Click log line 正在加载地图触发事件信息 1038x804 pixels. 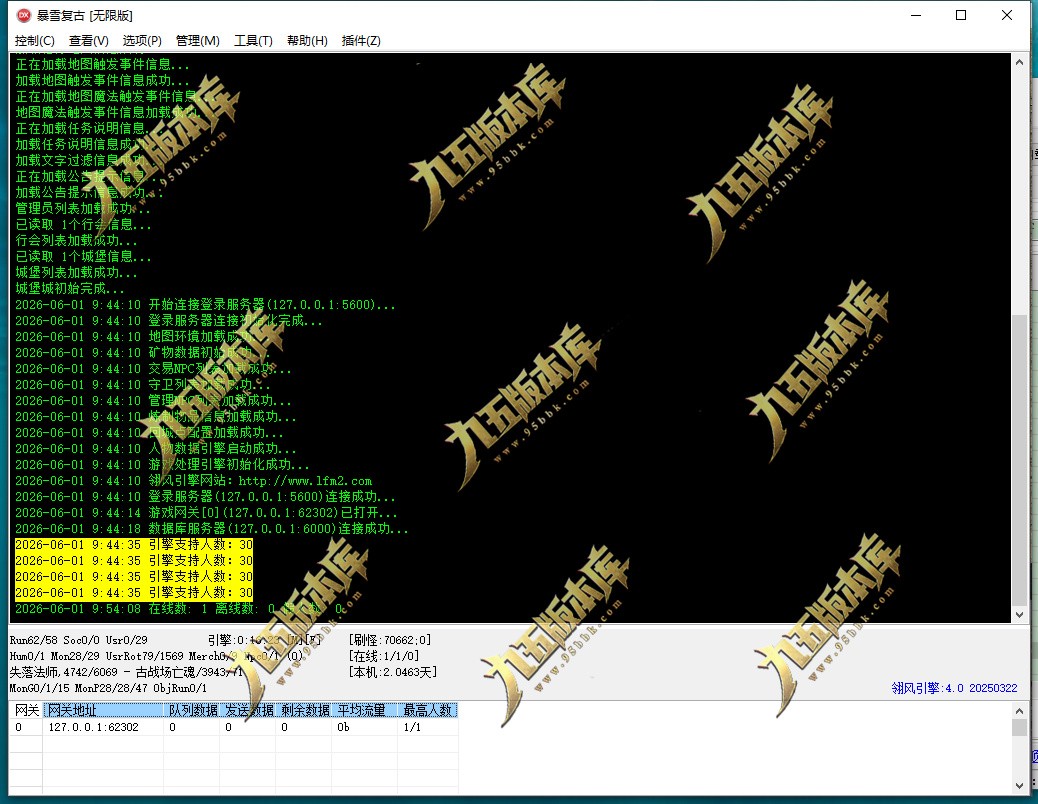coord(102,64)
